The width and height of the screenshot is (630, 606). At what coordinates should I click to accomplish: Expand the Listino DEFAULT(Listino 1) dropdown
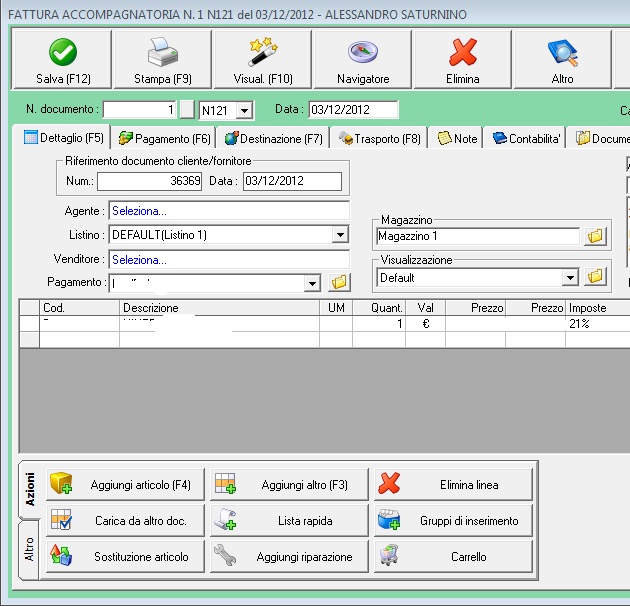coord(340,235)
